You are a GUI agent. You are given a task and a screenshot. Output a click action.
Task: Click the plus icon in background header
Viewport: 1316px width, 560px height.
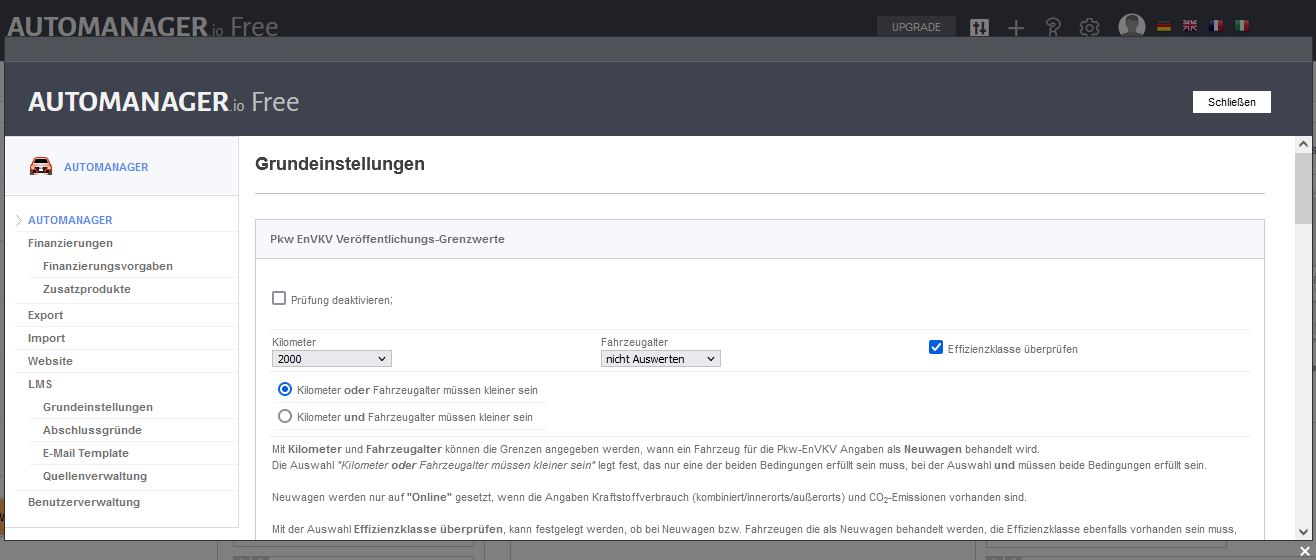pyautogui.click(x=1016, y=27)
